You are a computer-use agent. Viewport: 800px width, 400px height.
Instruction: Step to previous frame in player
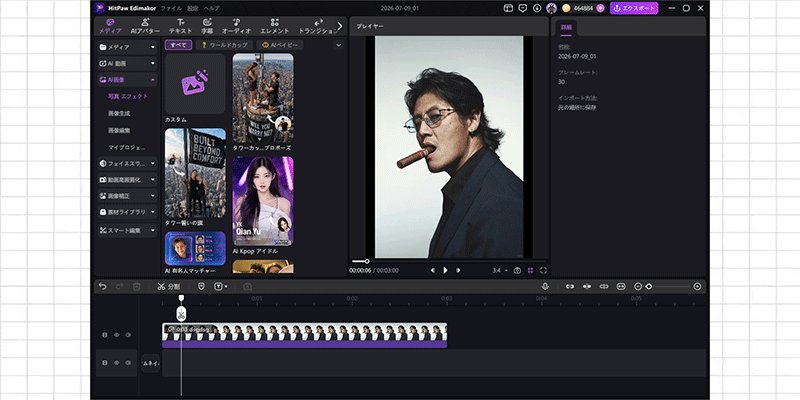pyautogui.click(x=433, y=270)
